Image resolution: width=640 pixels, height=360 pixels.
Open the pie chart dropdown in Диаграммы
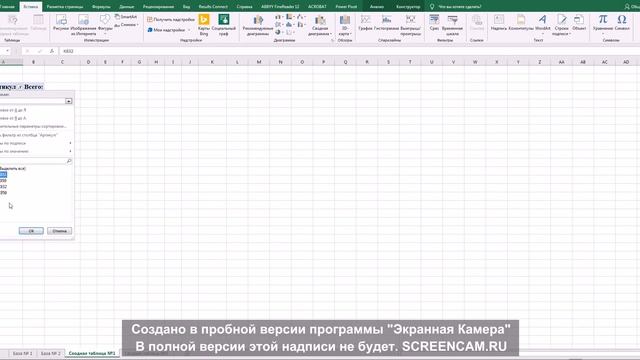[x=280, y=32]
